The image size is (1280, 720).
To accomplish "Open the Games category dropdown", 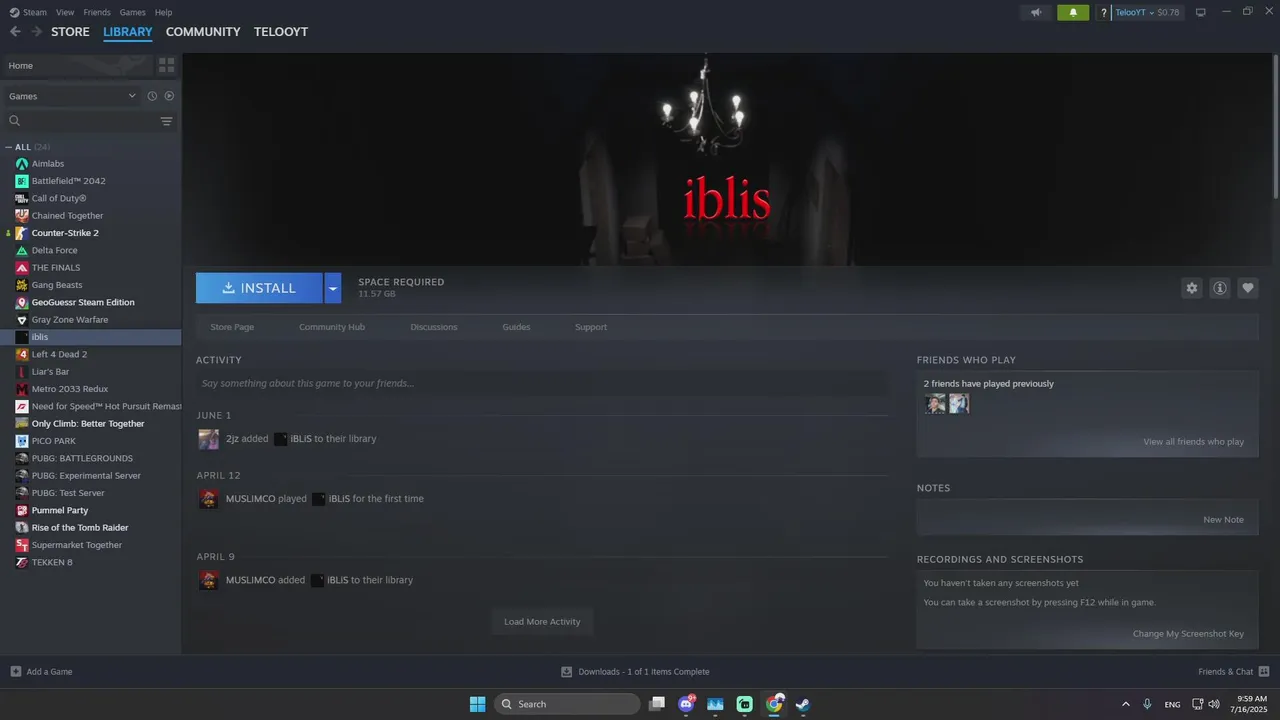I will pos(72,96).
